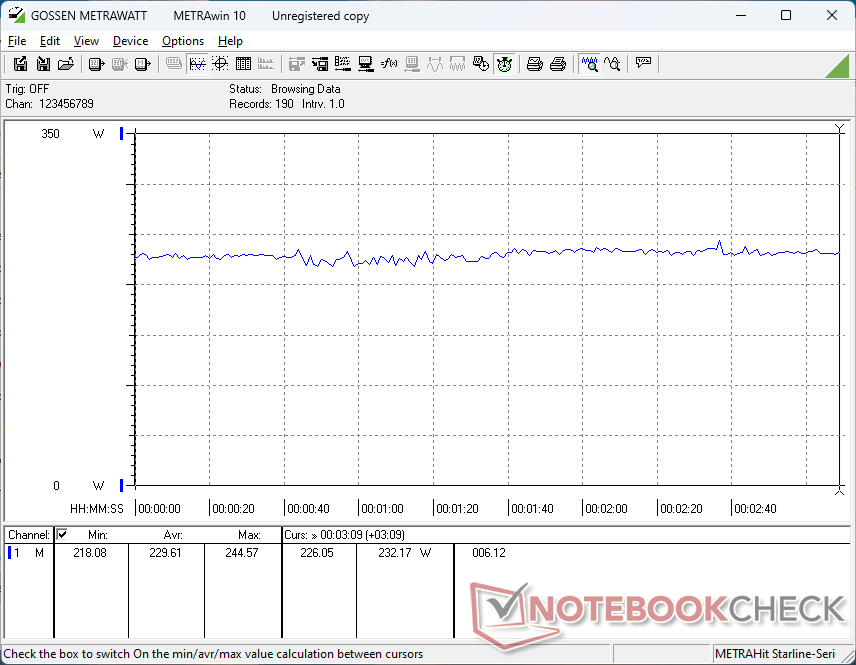Image resolution: width=856 pixels, height=665 pixels.
Task: Click the Records: 190 status text
Action: click(261, 104)
